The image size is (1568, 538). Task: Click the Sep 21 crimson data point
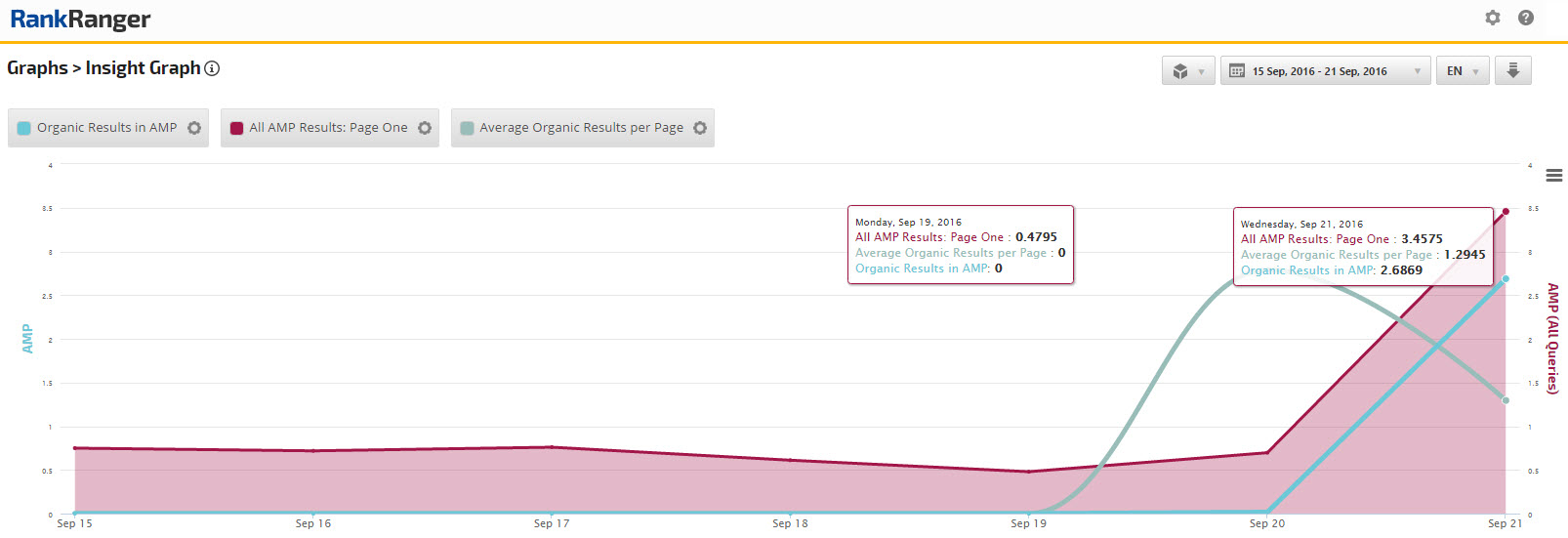coord(1506,211)
